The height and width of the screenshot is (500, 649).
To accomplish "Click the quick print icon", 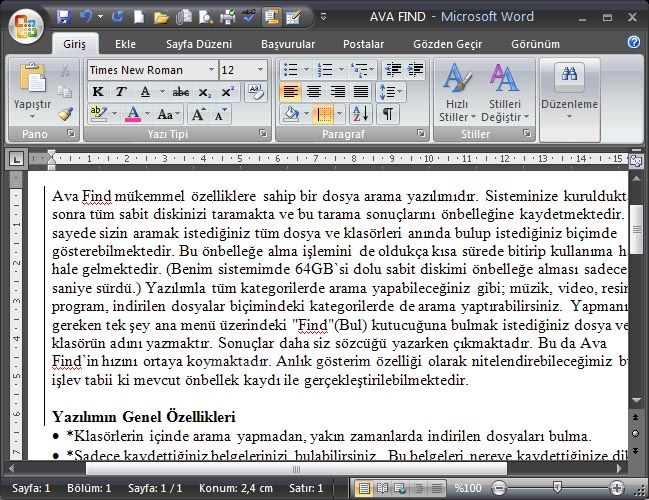I will [x=227, y=17].
